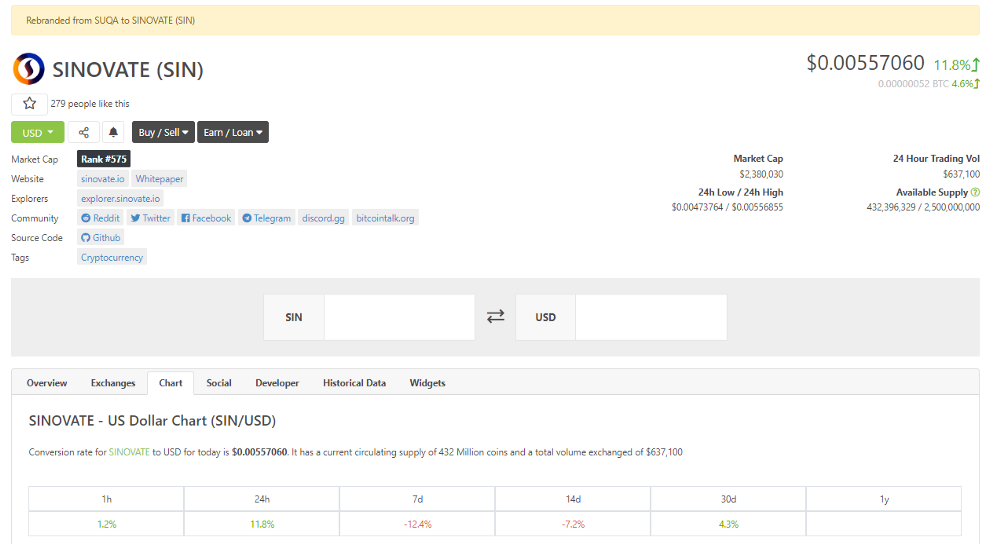This screenshot has width=1000, height=544.
Task: Open the discord.gg link
Action: pos(323,218)
